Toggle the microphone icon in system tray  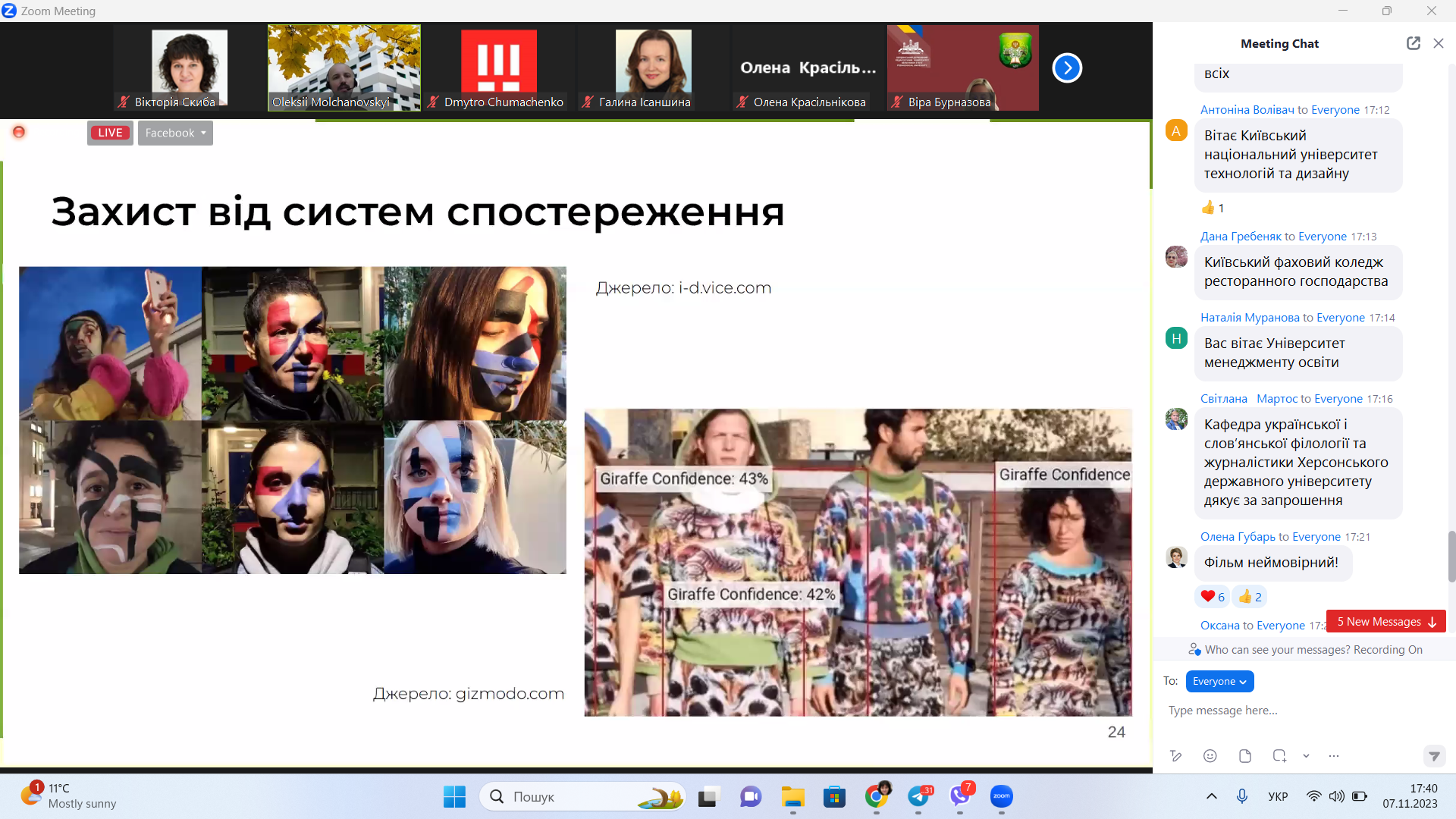(x=1242, y=796)
